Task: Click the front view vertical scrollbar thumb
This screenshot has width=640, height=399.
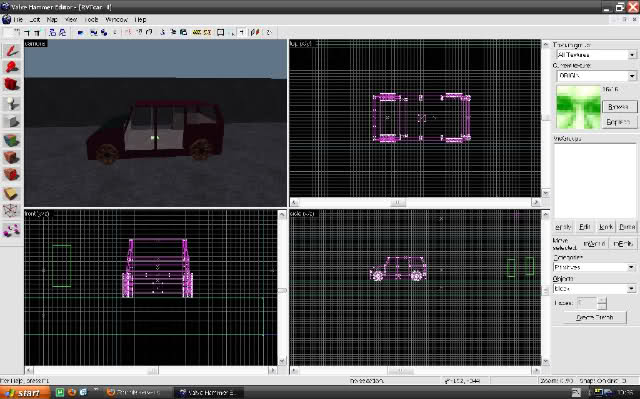Action: [282, 290]
